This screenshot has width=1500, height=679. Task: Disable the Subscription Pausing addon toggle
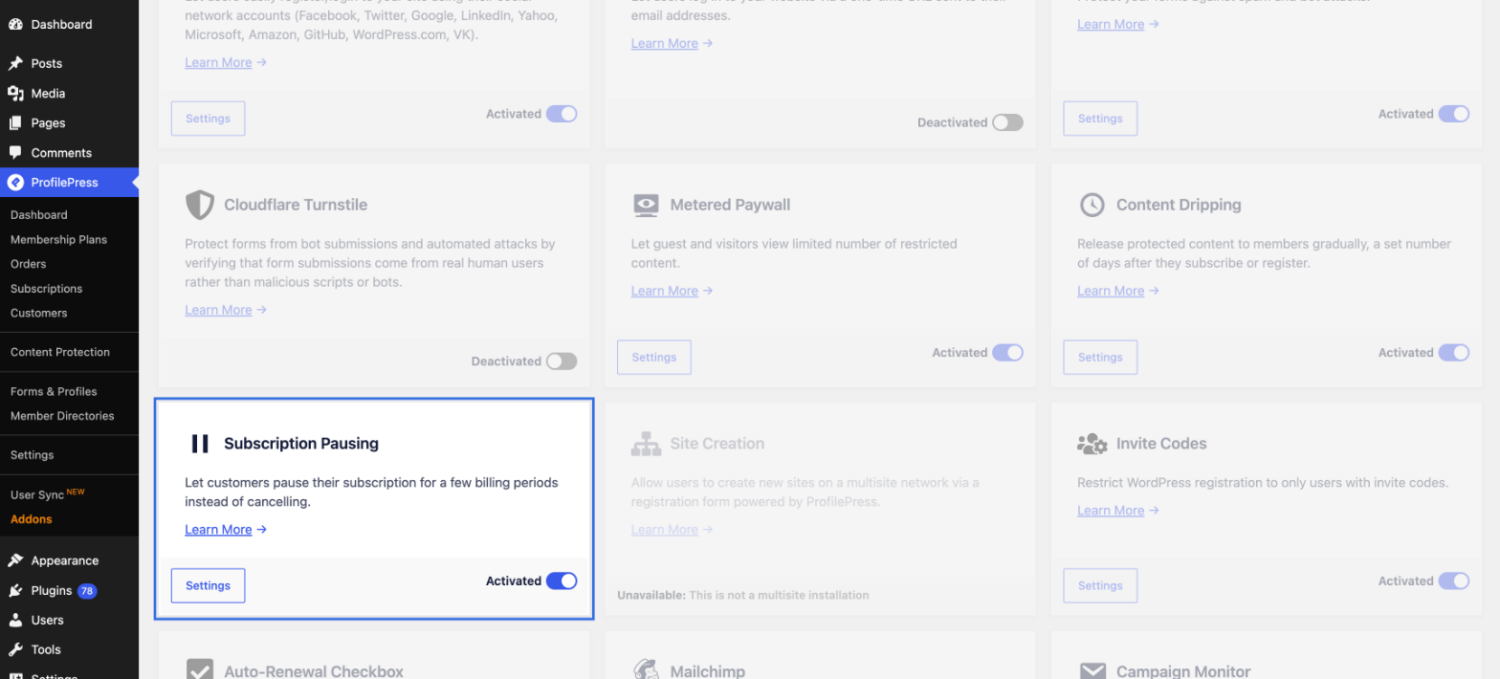pos(561,581)
